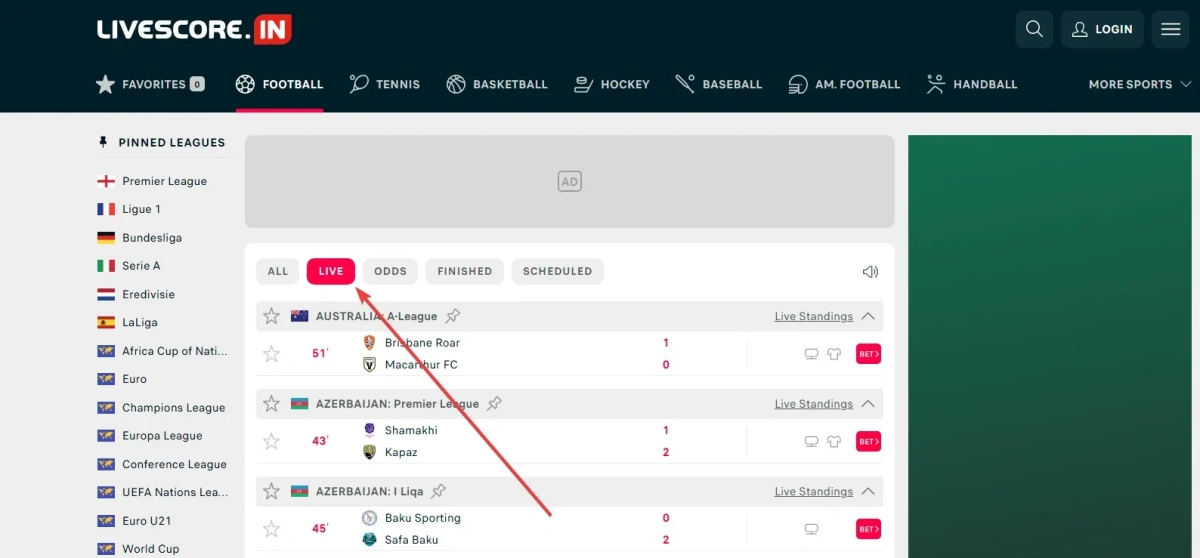Click the AD placeholder banner
Image resolution: width=1200 pixels, height=558 pixels.
pyautogui.click(x=569, y=182)
